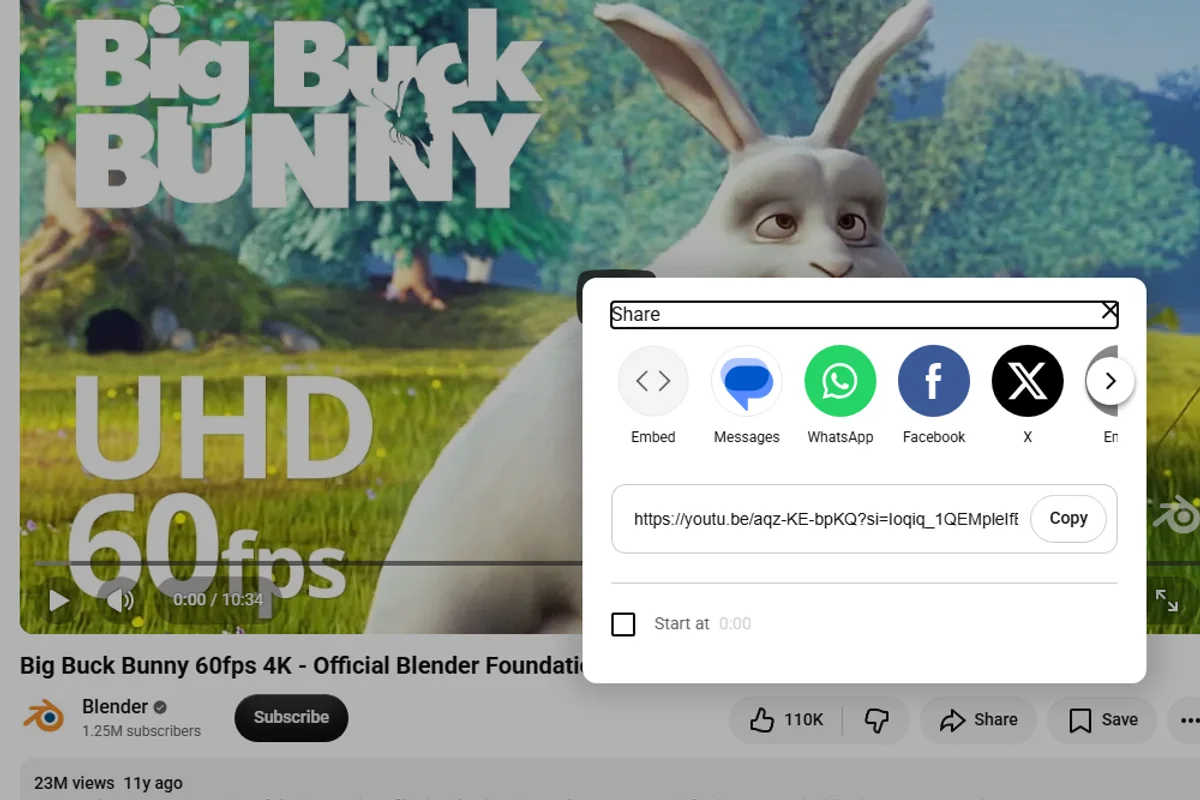Seek on the video progress bar
The width and height of the screenshot is (1200, 800).
pos(308,564)
